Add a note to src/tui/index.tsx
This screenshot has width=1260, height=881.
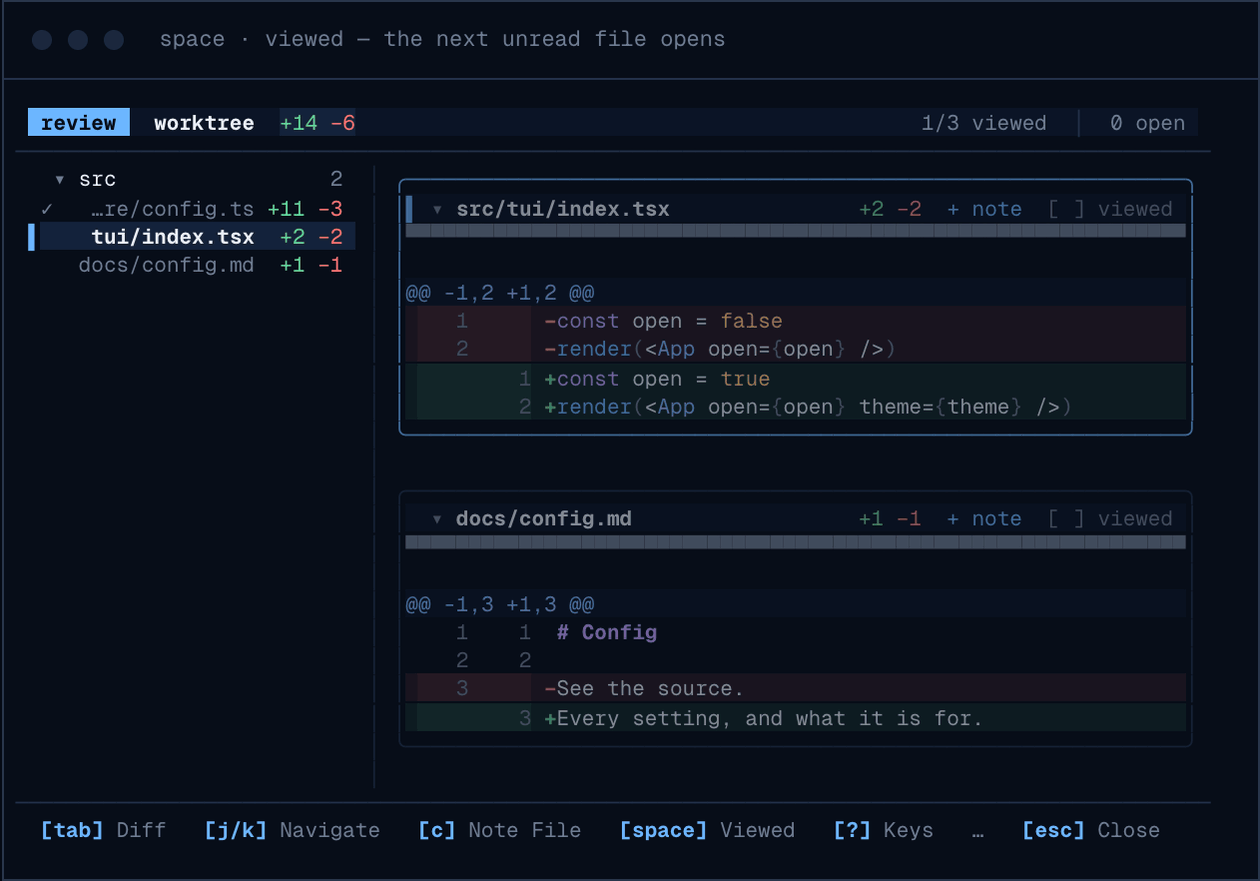point(984,209)
